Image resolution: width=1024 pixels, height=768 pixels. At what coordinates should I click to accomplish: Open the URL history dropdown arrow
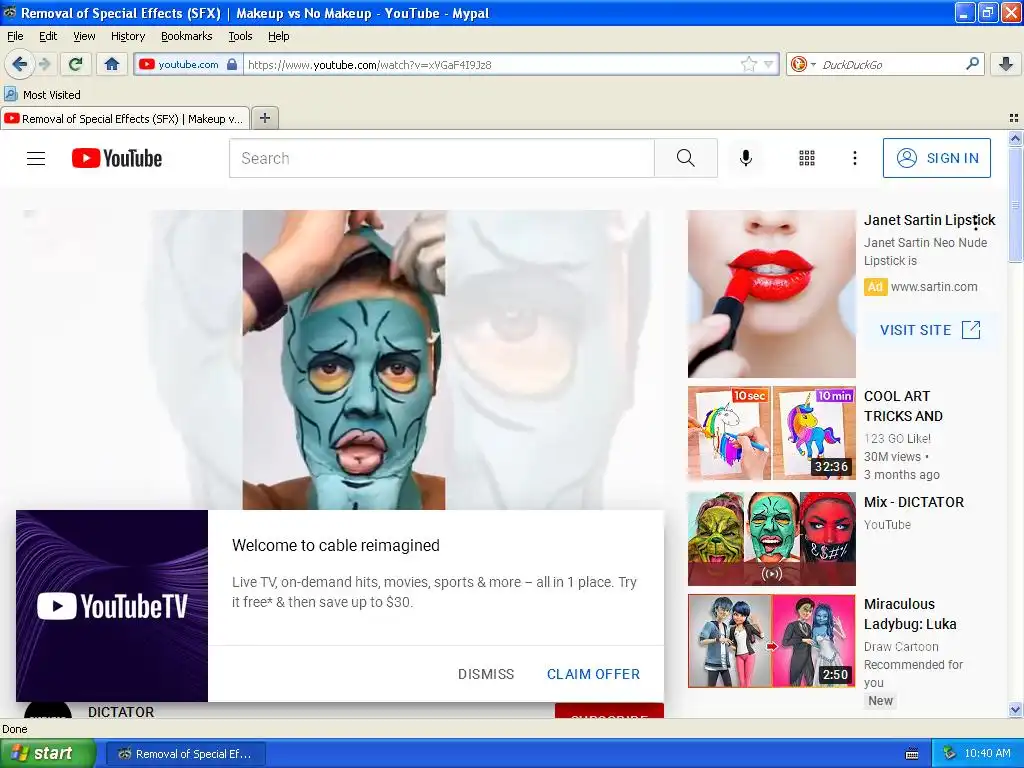click(x=769, y=64)
